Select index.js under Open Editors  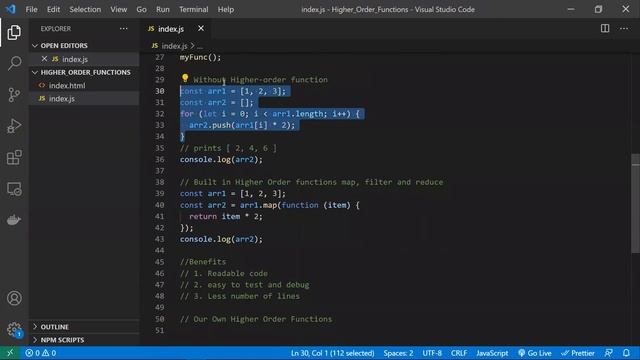click(75, 59)
